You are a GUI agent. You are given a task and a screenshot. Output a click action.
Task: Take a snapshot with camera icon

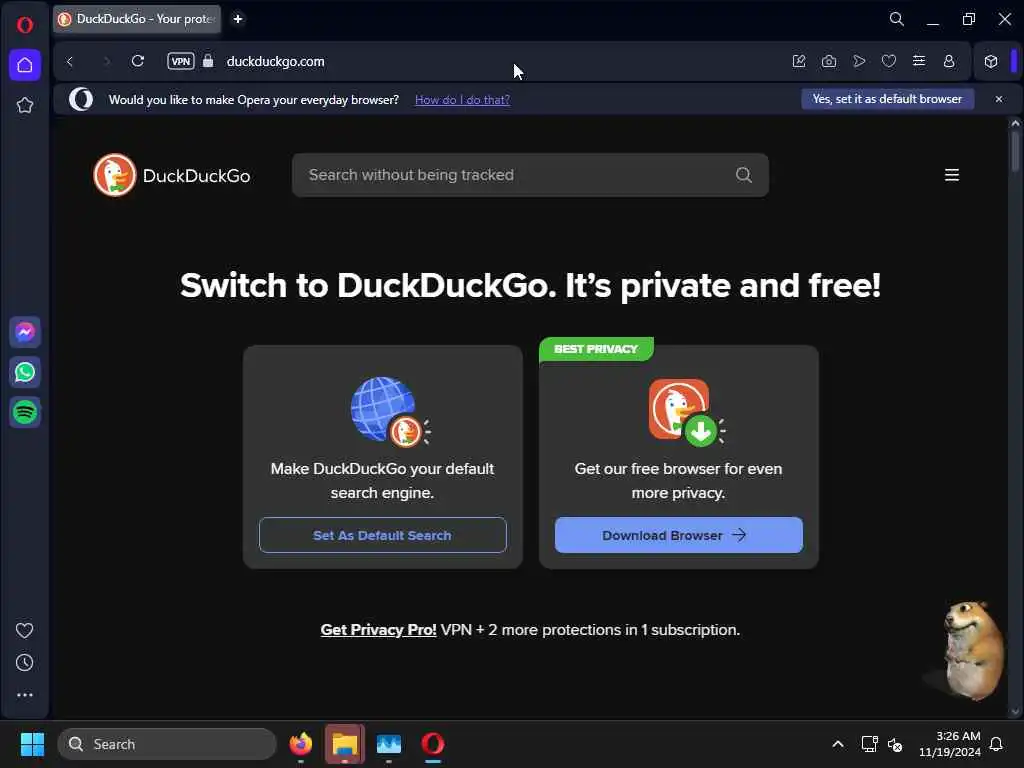click(829, 61)
